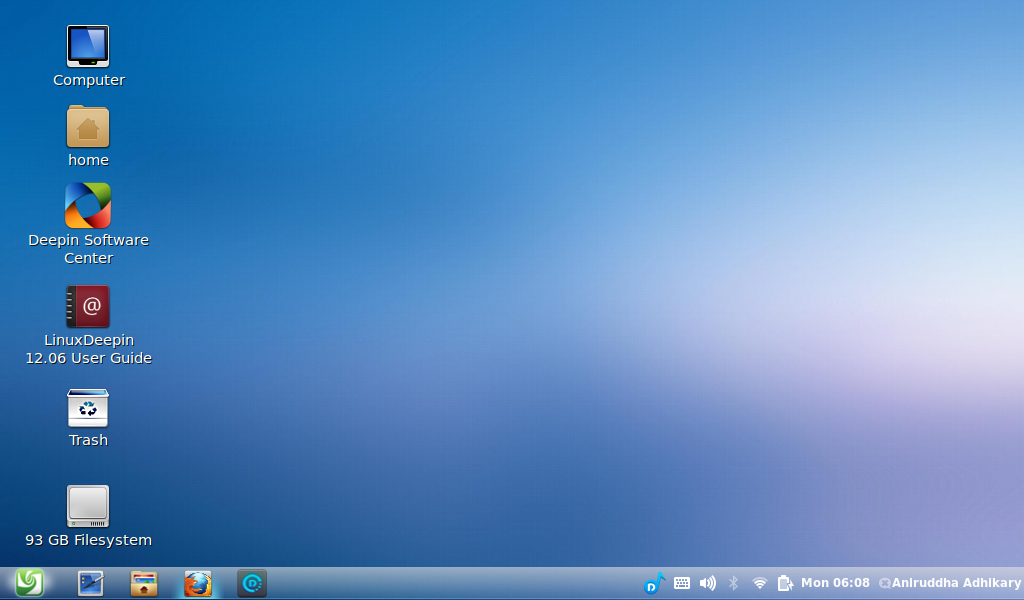The width and height of the screenshot is (1024, 600).
Task: Click the show desktop taskbar icon
Action: (91, 583)
